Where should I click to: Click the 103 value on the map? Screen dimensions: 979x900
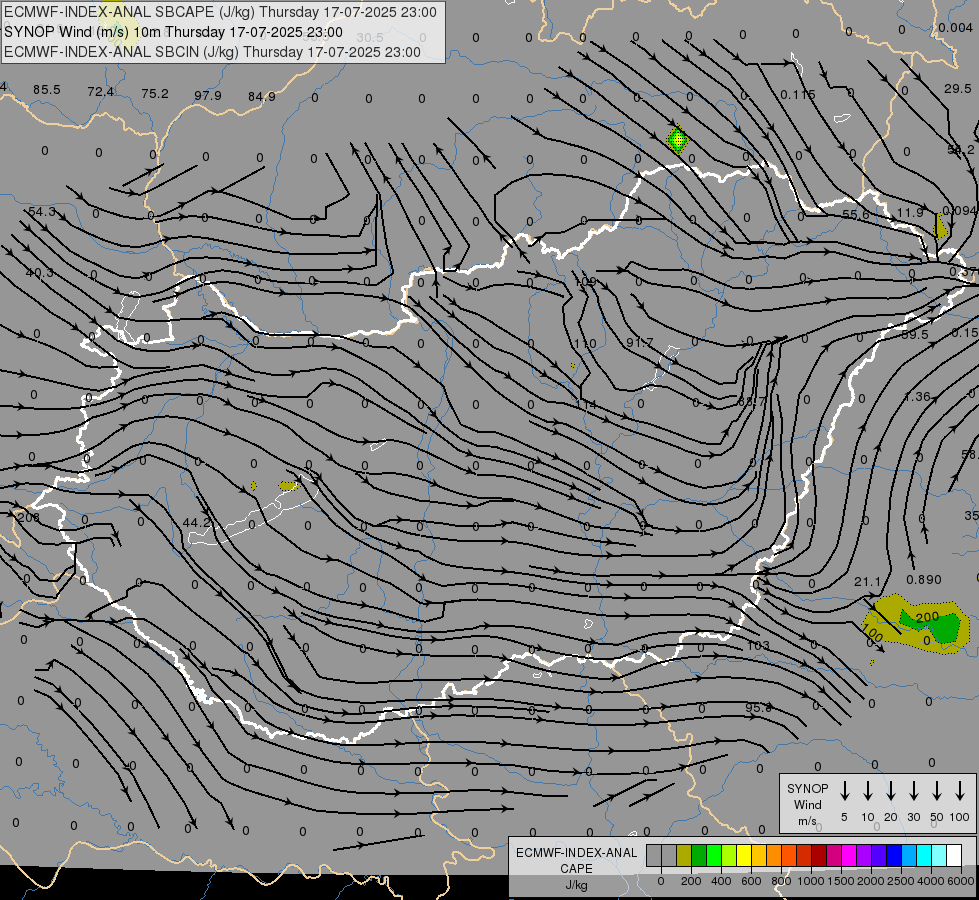[x=759, y=645]
